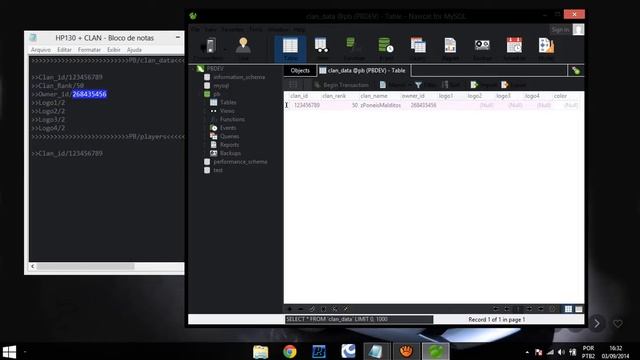Select the clan_data @pb (PBDEV) - Table tab
This screenshot has width=640, height=360.
click(362, 71)
